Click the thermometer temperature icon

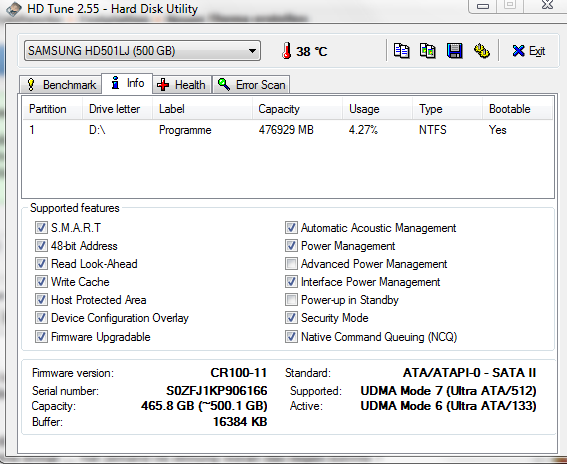[287, 51]
